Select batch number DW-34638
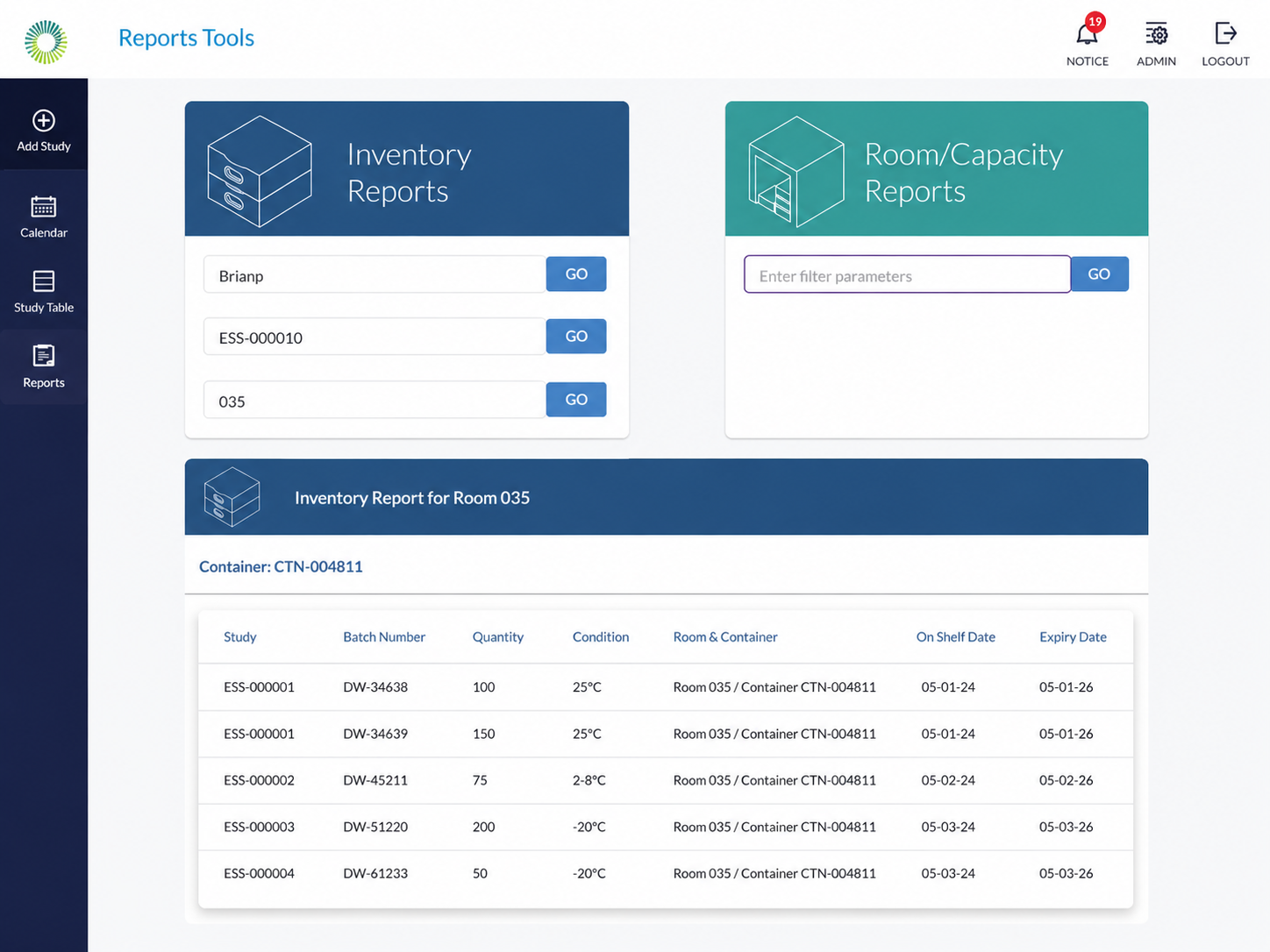 pos(375,687)
